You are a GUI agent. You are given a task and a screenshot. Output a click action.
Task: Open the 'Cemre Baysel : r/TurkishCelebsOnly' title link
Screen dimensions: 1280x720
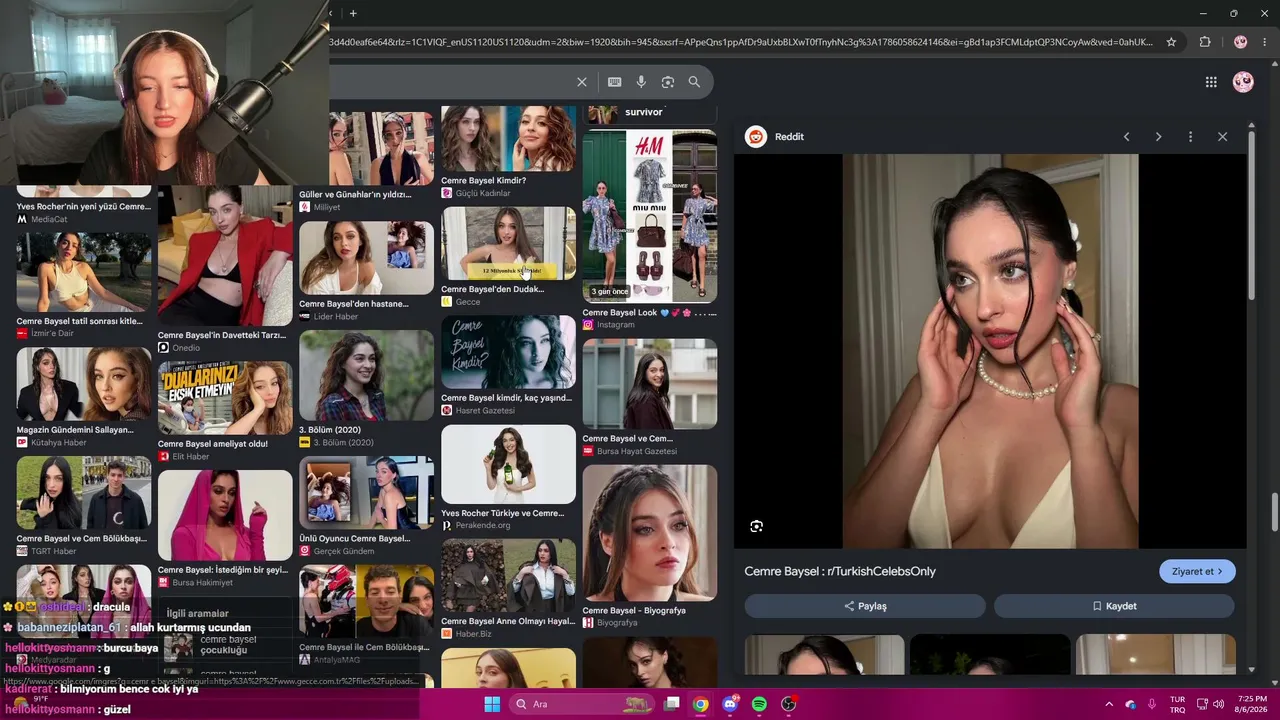coord(840,571)
